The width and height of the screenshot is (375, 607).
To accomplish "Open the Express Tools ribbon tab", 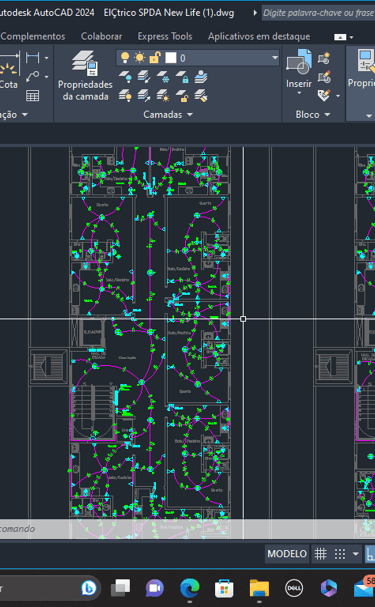I will click(x=165, y=36).
